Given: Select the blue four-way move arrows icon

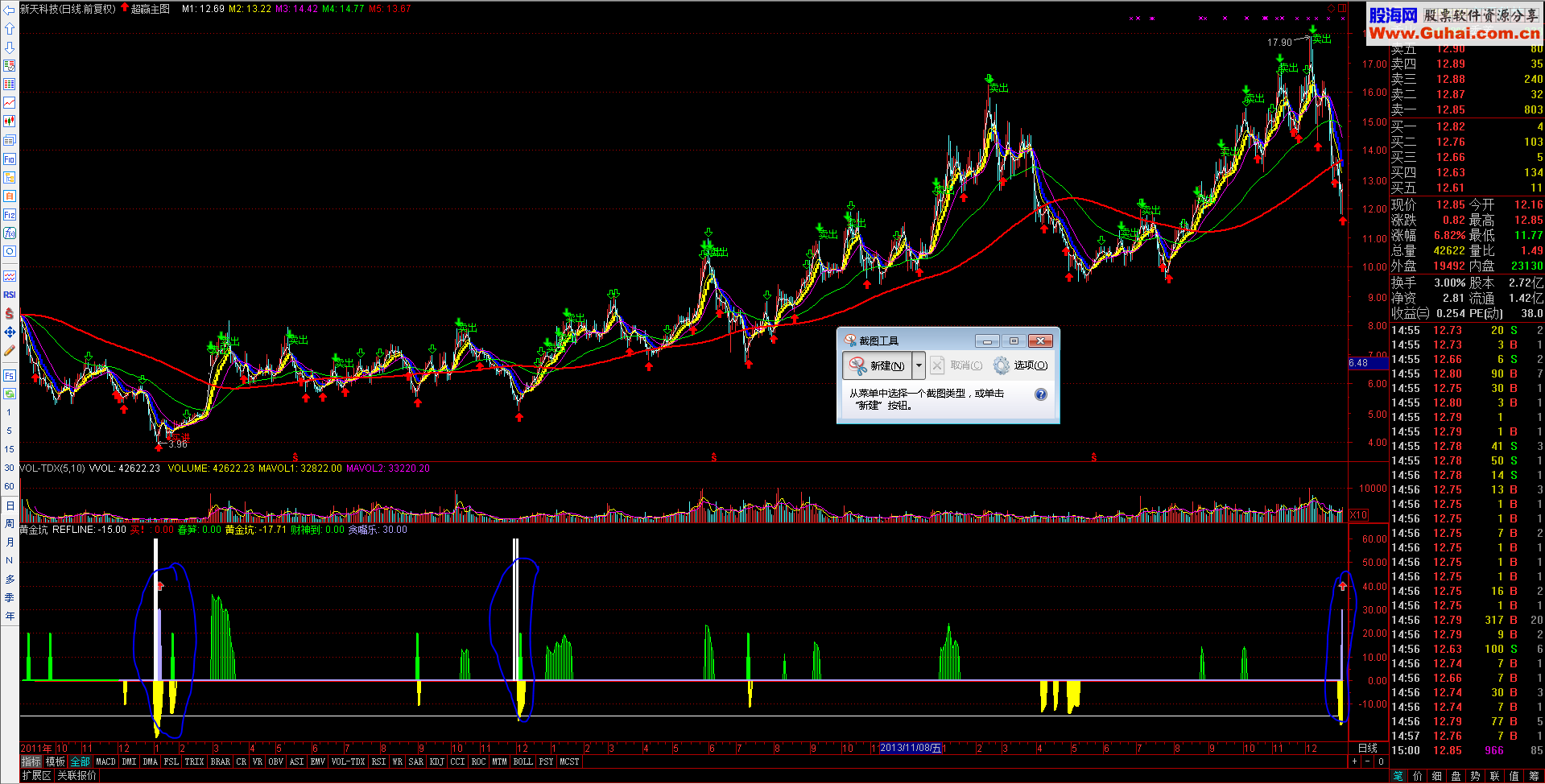Looking at the screenshot, I should 9,332.
